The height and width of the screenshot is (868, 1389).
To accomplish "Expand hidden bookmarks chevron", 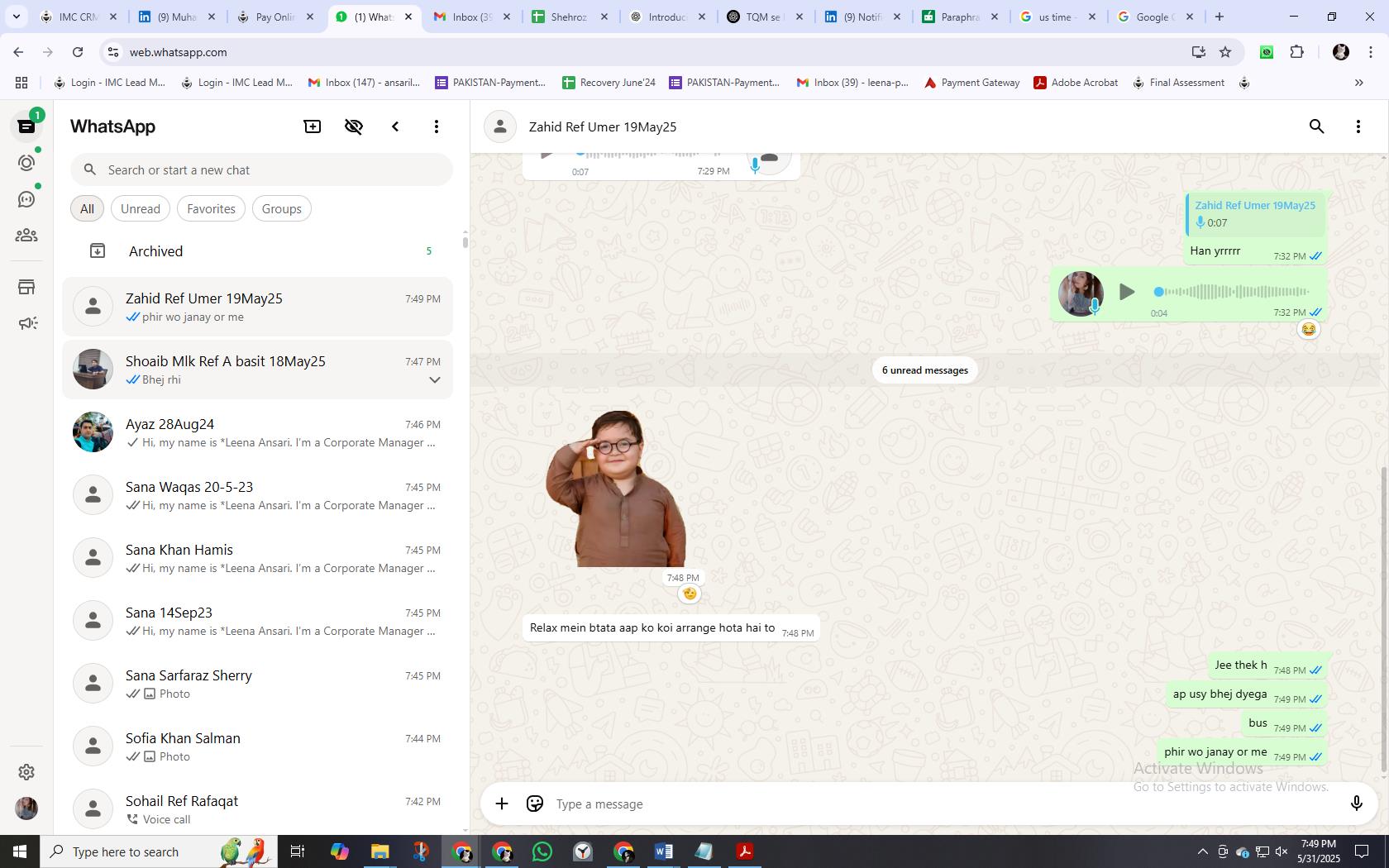I will tap(1358, 83).
